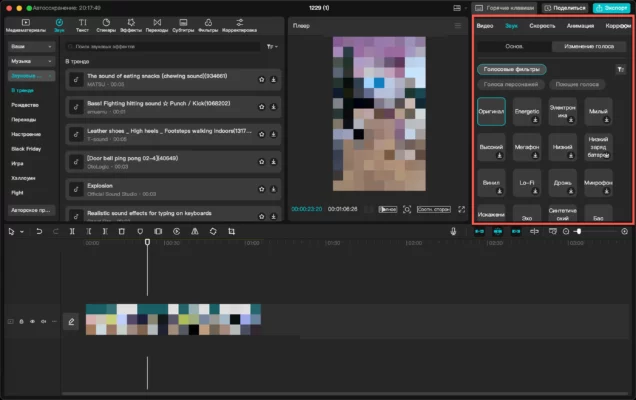Expand the Ваши dropdown in sidebar
Screen dimensions: 636x400
point(31,47)
